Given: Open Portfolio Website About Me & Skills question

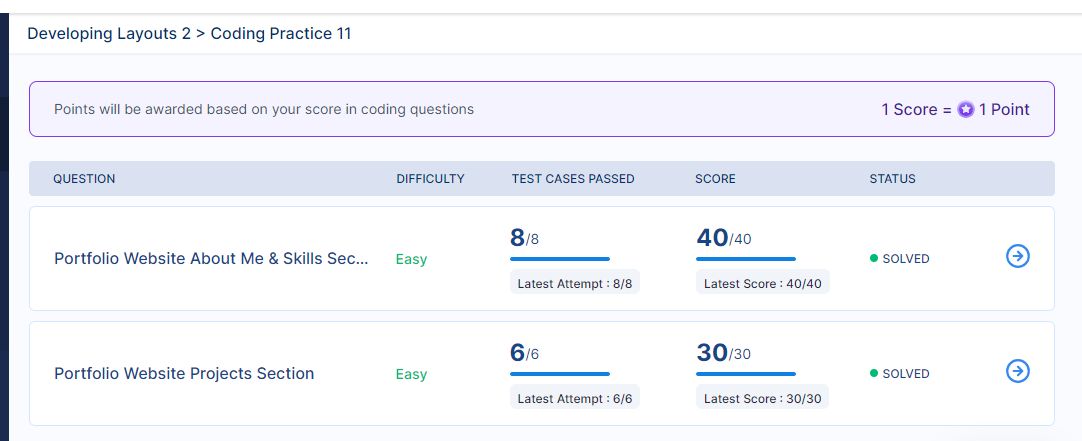Looking at the screenshot, I should [211, 259].
